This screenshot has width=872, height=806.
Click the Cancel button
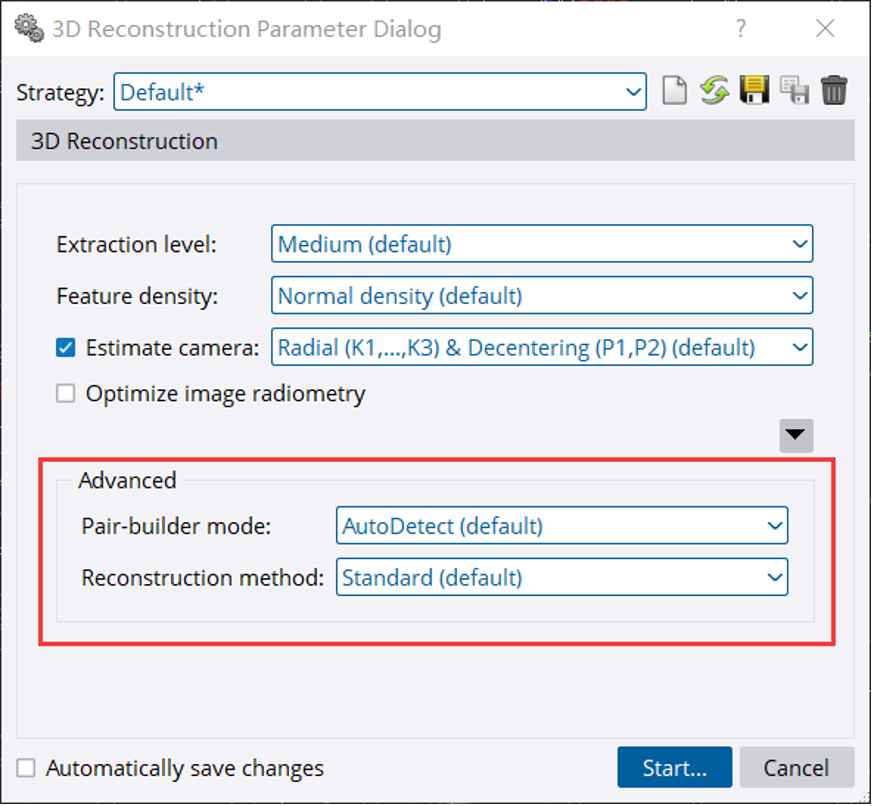pyautogui.click(x=796, y=768)
